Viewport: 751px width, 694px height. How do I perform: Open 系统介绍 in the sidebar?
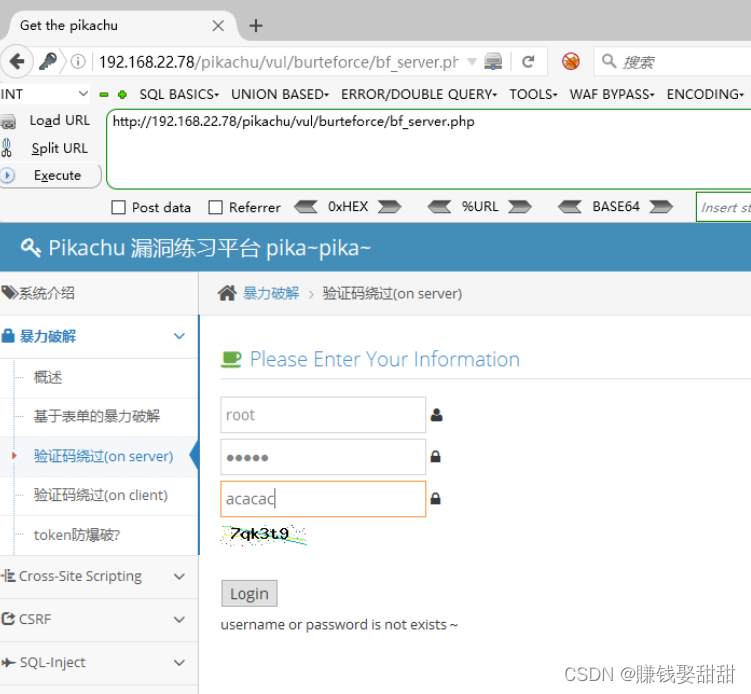[99, 293]
